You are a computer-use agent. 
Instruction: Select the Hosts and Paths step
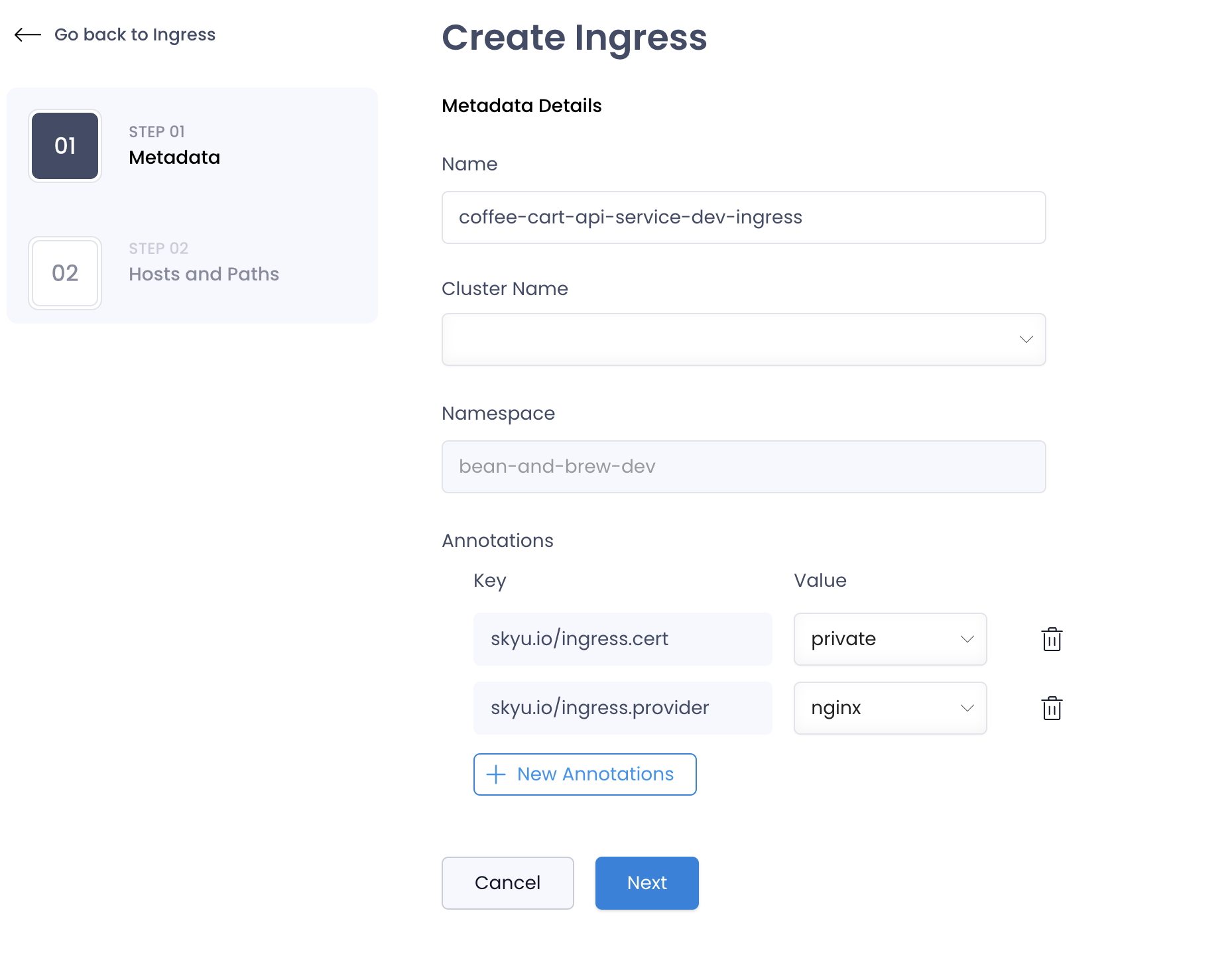pos(204,274)
